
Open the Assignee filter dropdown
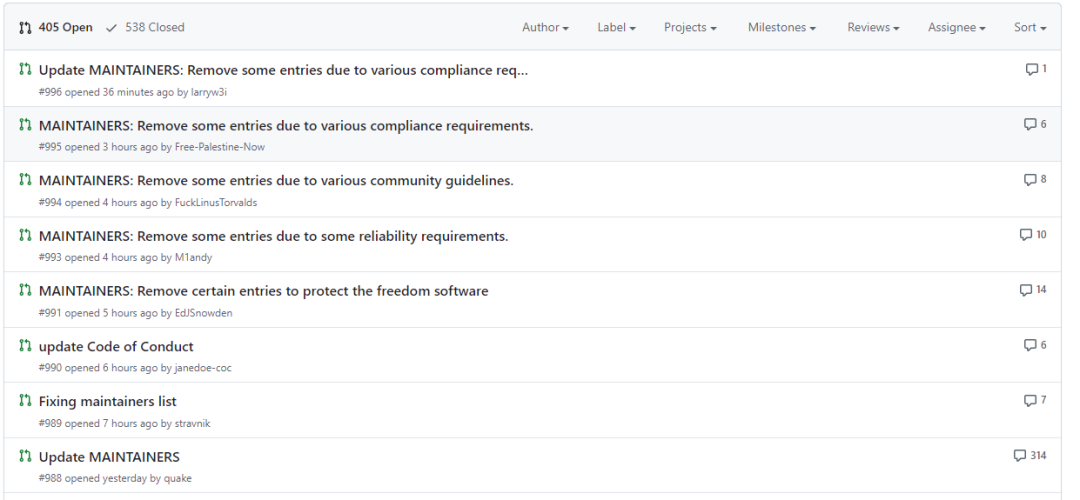956,28
